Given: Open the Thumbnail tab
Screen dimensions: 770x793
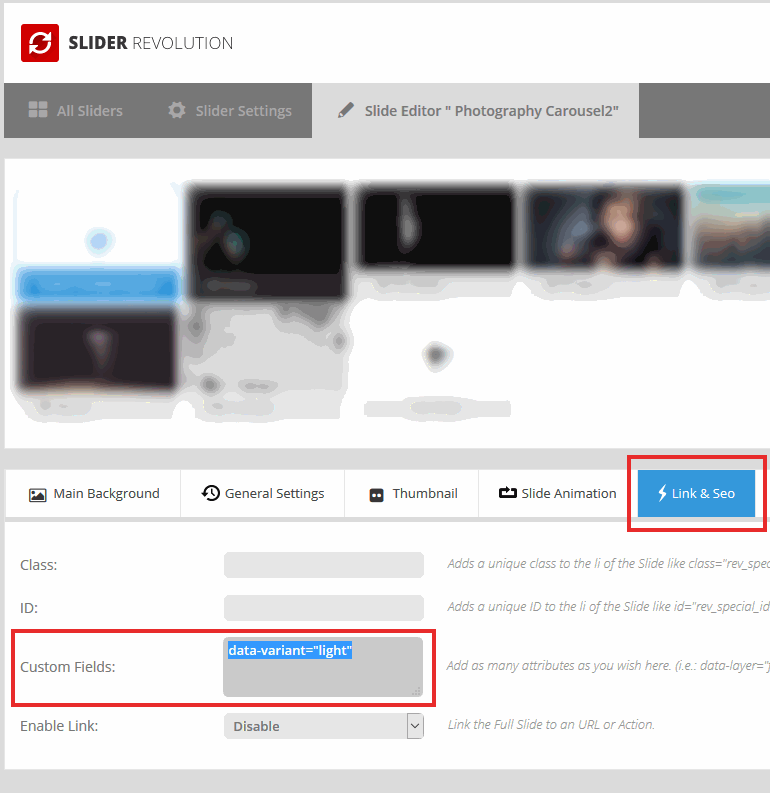Looking at the screenshot, I should [x=413, y=493].
